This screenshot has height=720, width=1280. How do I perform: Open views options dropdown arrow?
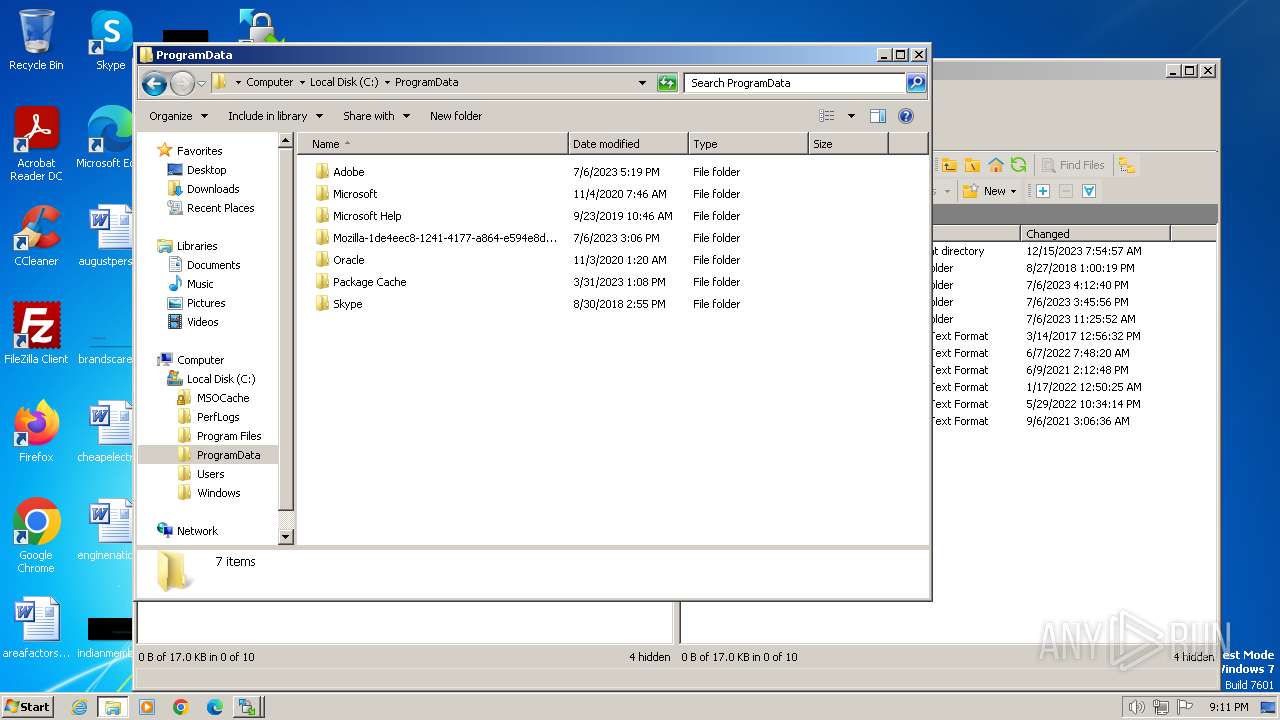[x=851, y=116]
